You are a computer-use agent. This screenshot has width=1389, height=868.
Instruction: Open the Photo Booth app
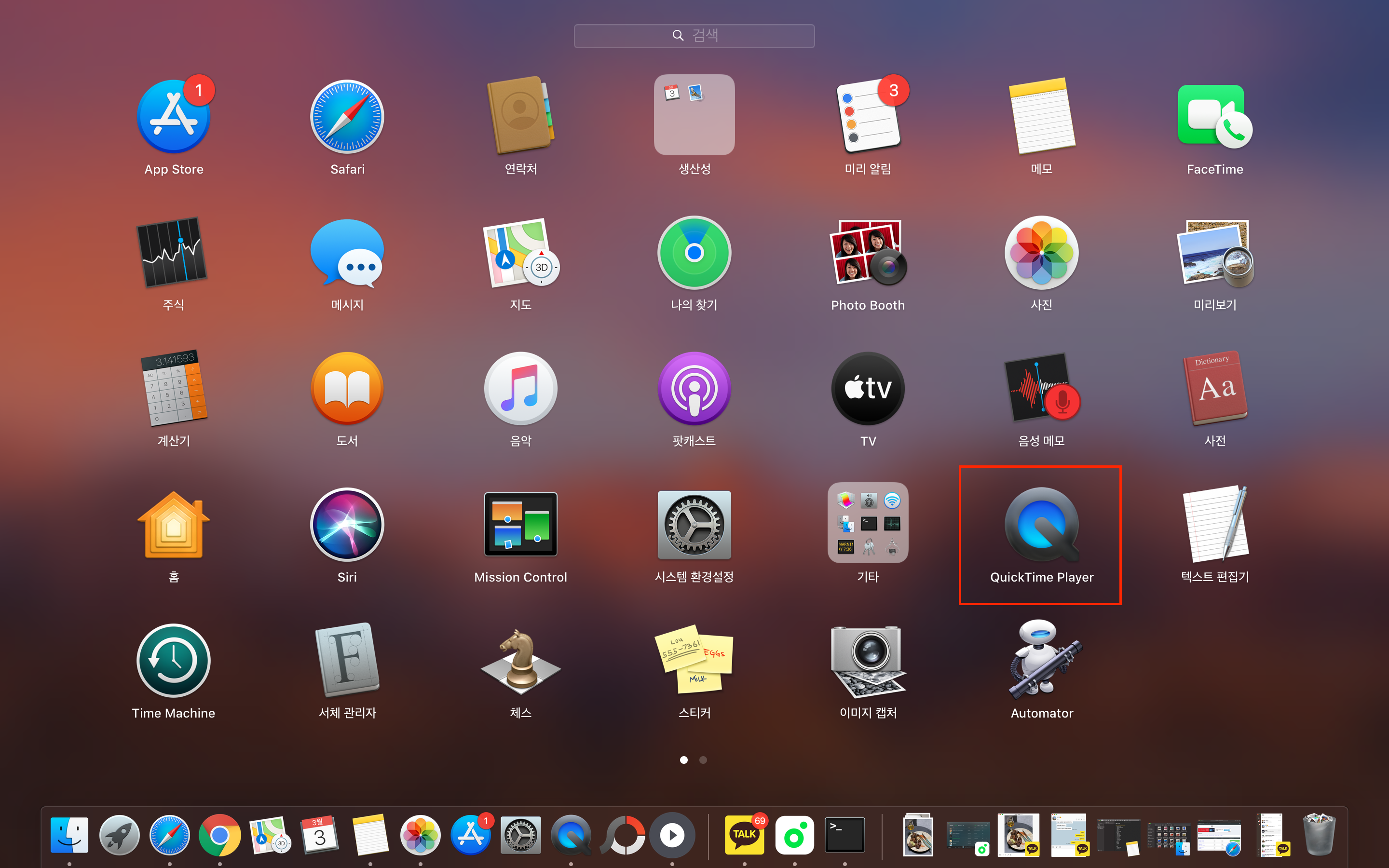tap(868, 253)
